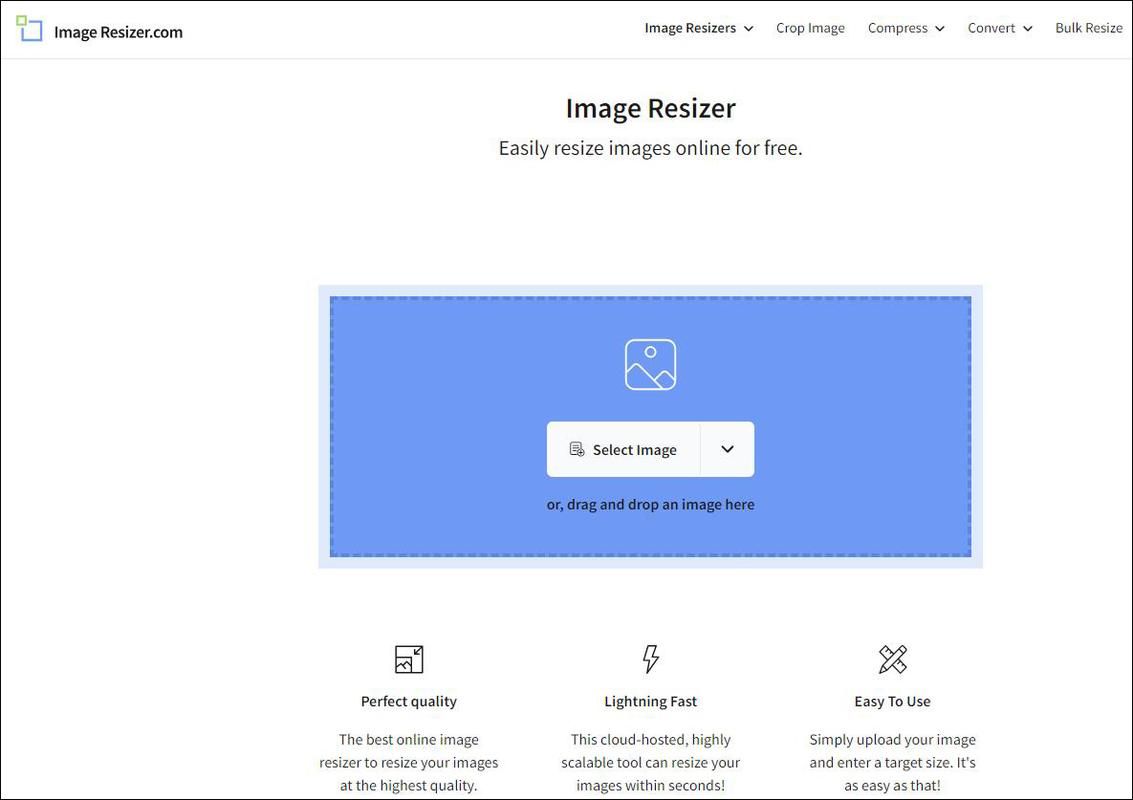Expand the Convert dropdown chevron
The image size is (1133, 800).
1027,29
